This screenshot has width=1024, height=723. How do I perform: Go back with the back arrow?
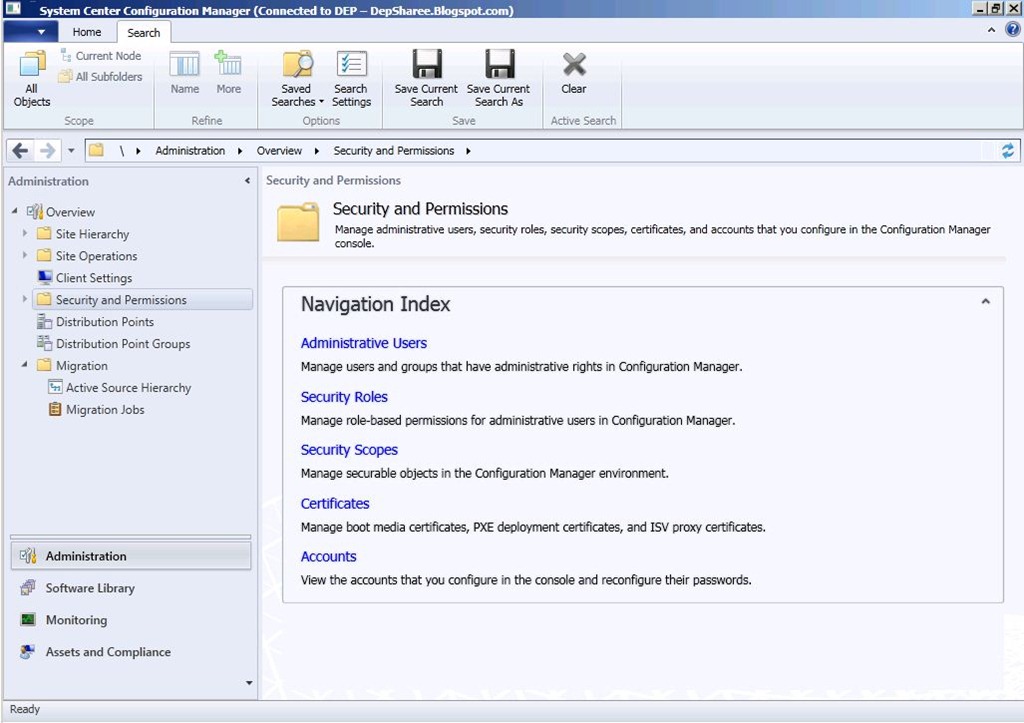20,151
